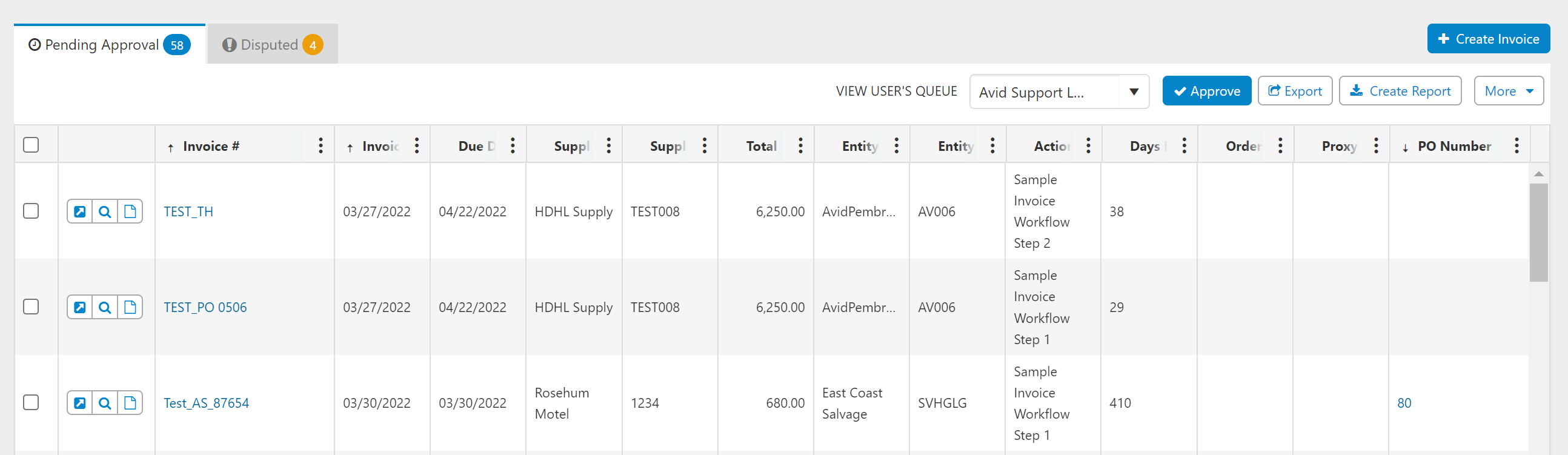The image size is (1568, 455).
Task: Click the table vertical scrollbar thumb
Action: [1538, 233]
